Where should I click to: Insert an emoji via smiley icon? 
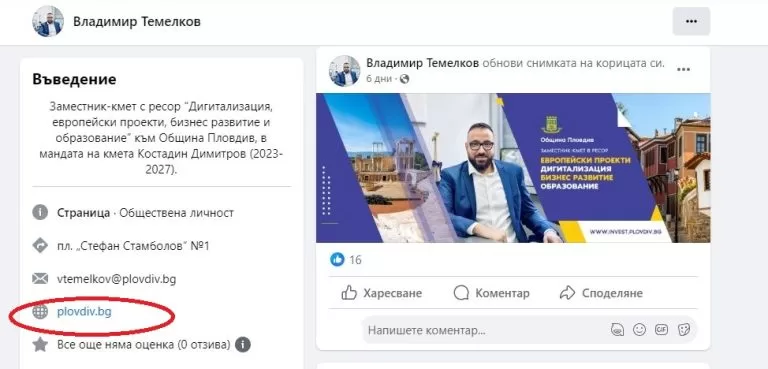point(639,330)
